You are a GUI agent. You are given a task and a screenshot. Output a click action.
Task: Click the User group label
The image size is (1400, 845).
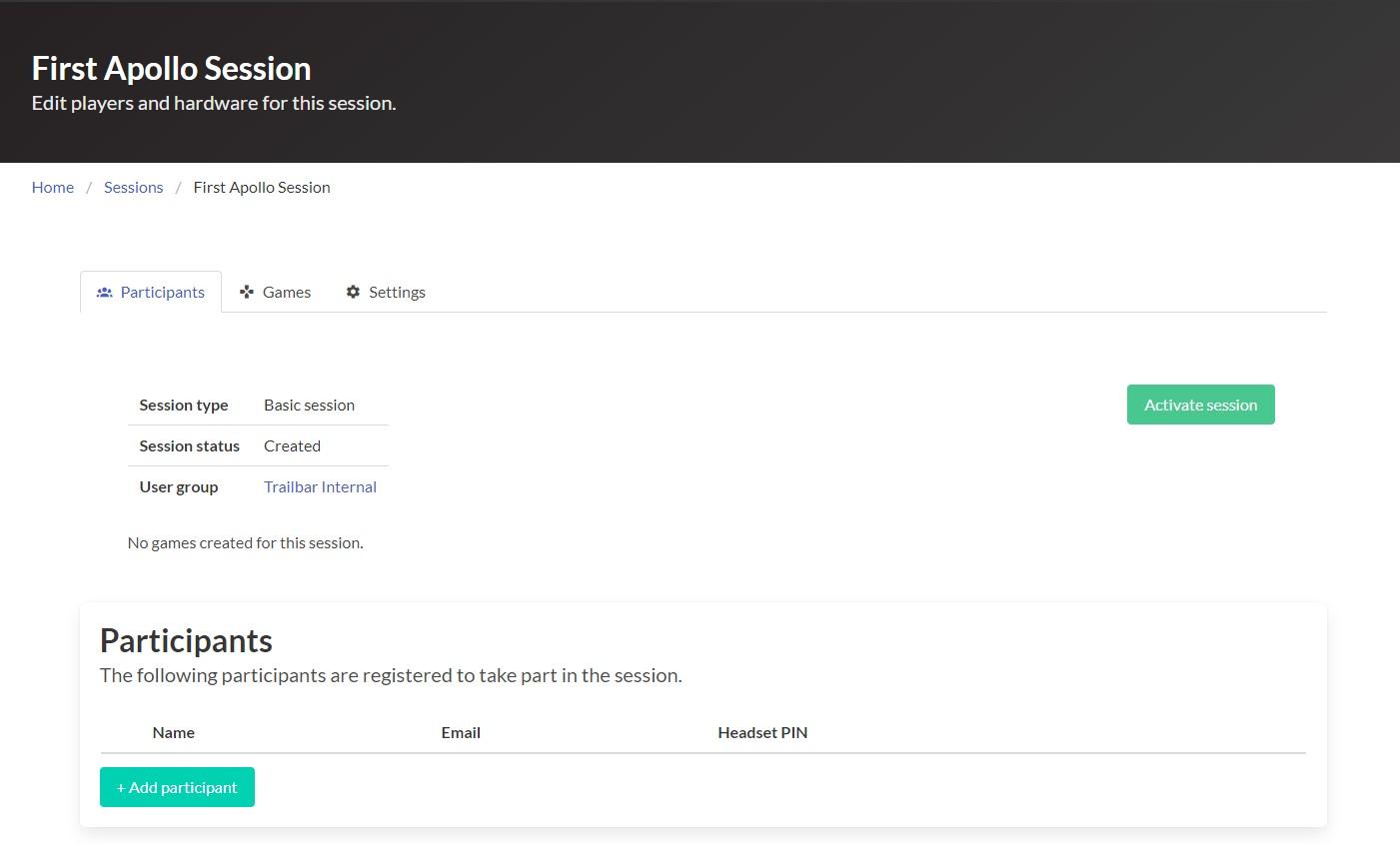[x=179, y=487]
